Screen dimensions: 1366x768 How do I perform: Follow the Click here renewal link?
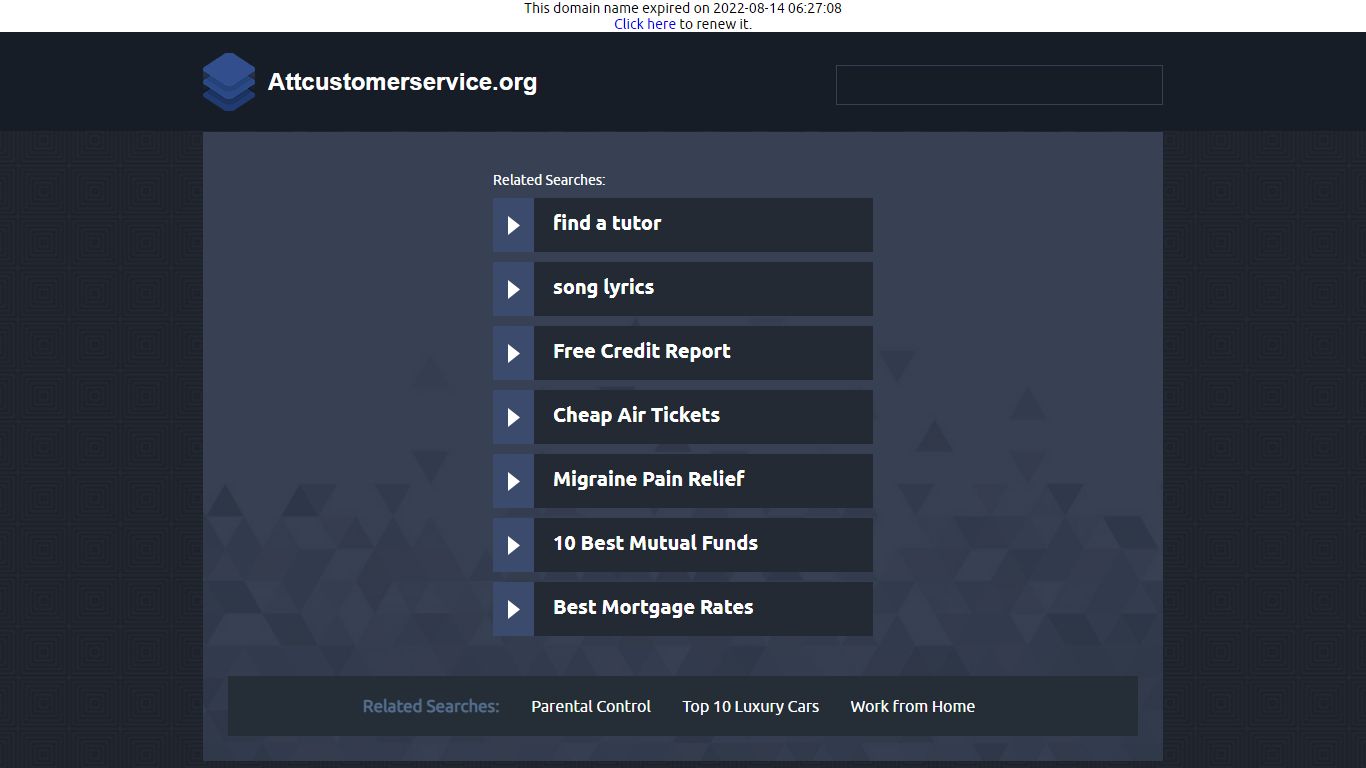point(645,24)
